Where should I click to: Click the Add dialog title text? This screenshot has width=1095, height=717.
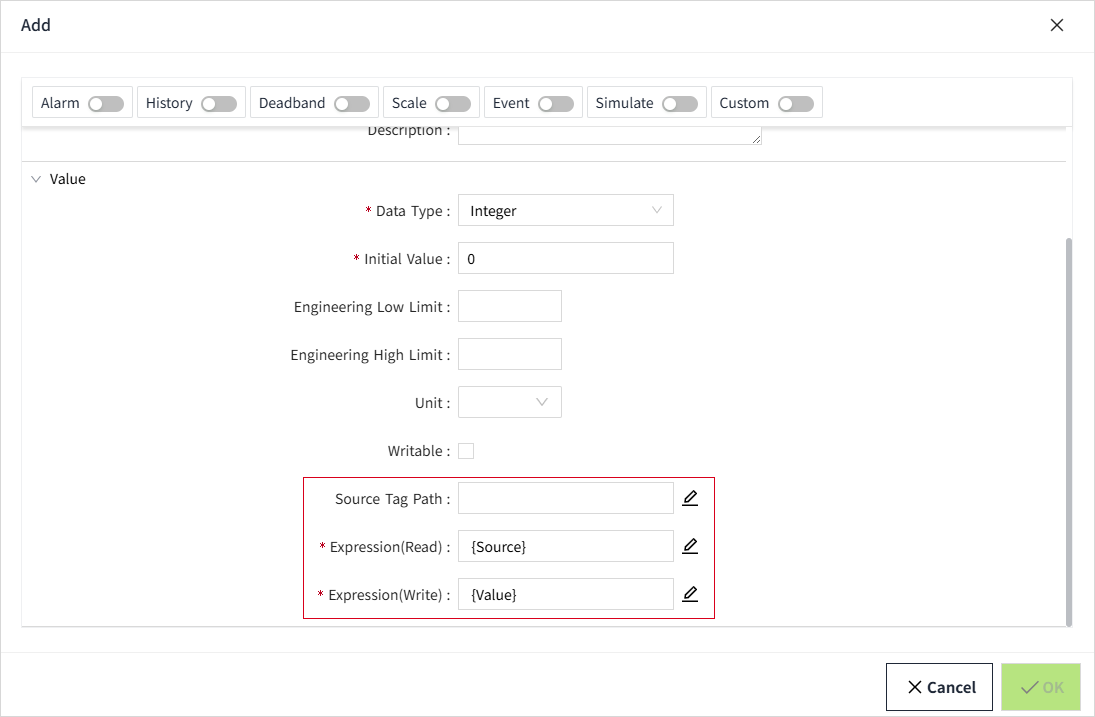click(x=36, y=25)
